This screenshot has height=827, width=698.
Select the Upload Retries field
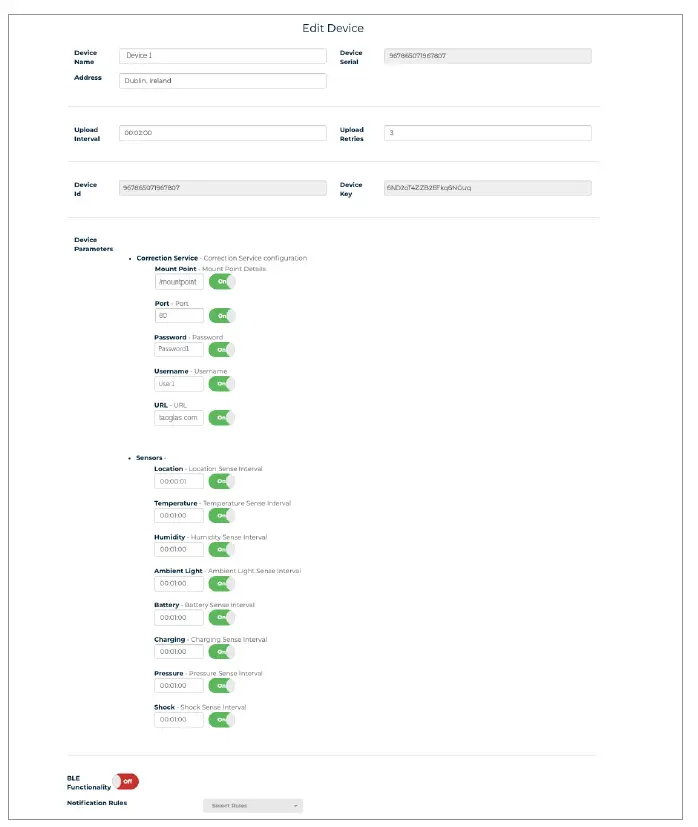(488, 133)
